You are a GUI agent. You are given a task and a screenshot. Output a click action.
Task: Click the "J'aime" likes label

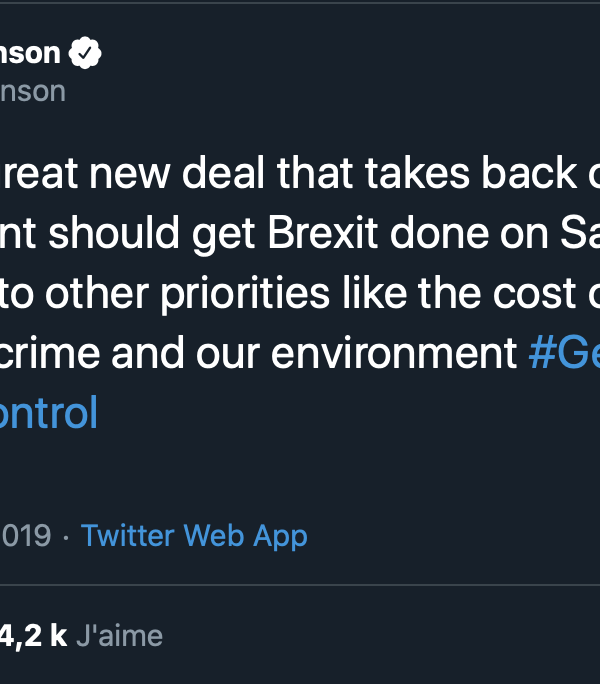(119, 635)
